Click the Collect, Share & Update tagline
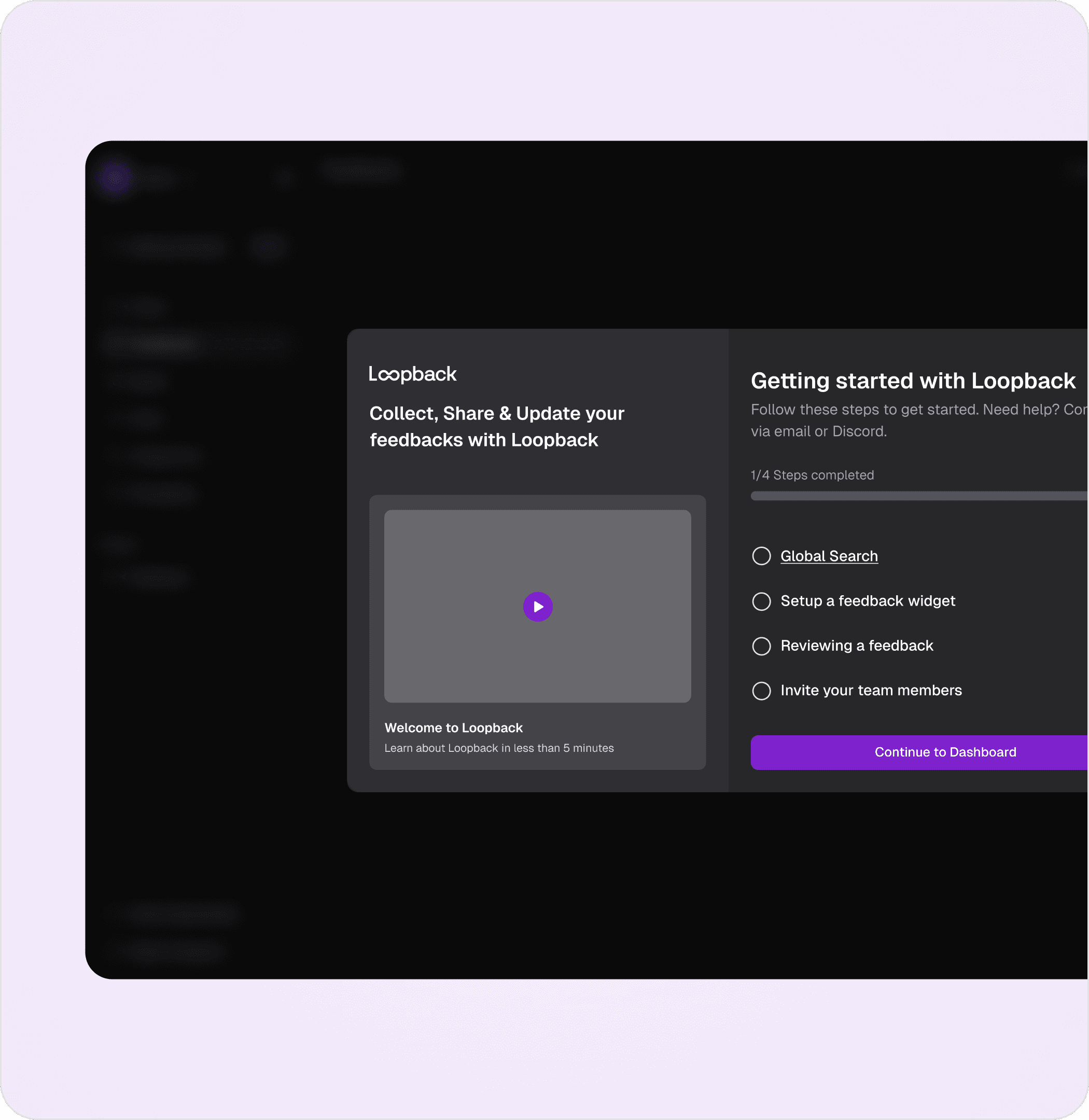Image resolution: width=1089 pixels, height=1120 pixels. coord(496,426)
